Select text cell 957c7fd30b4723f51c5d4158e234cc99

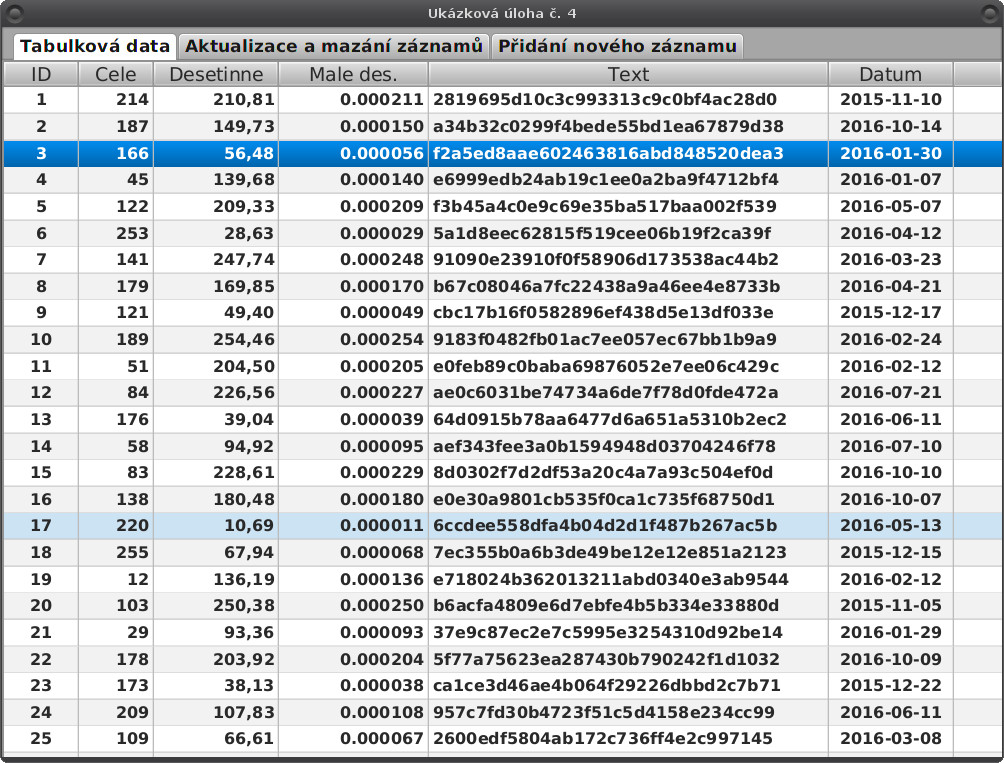[628, 712]
